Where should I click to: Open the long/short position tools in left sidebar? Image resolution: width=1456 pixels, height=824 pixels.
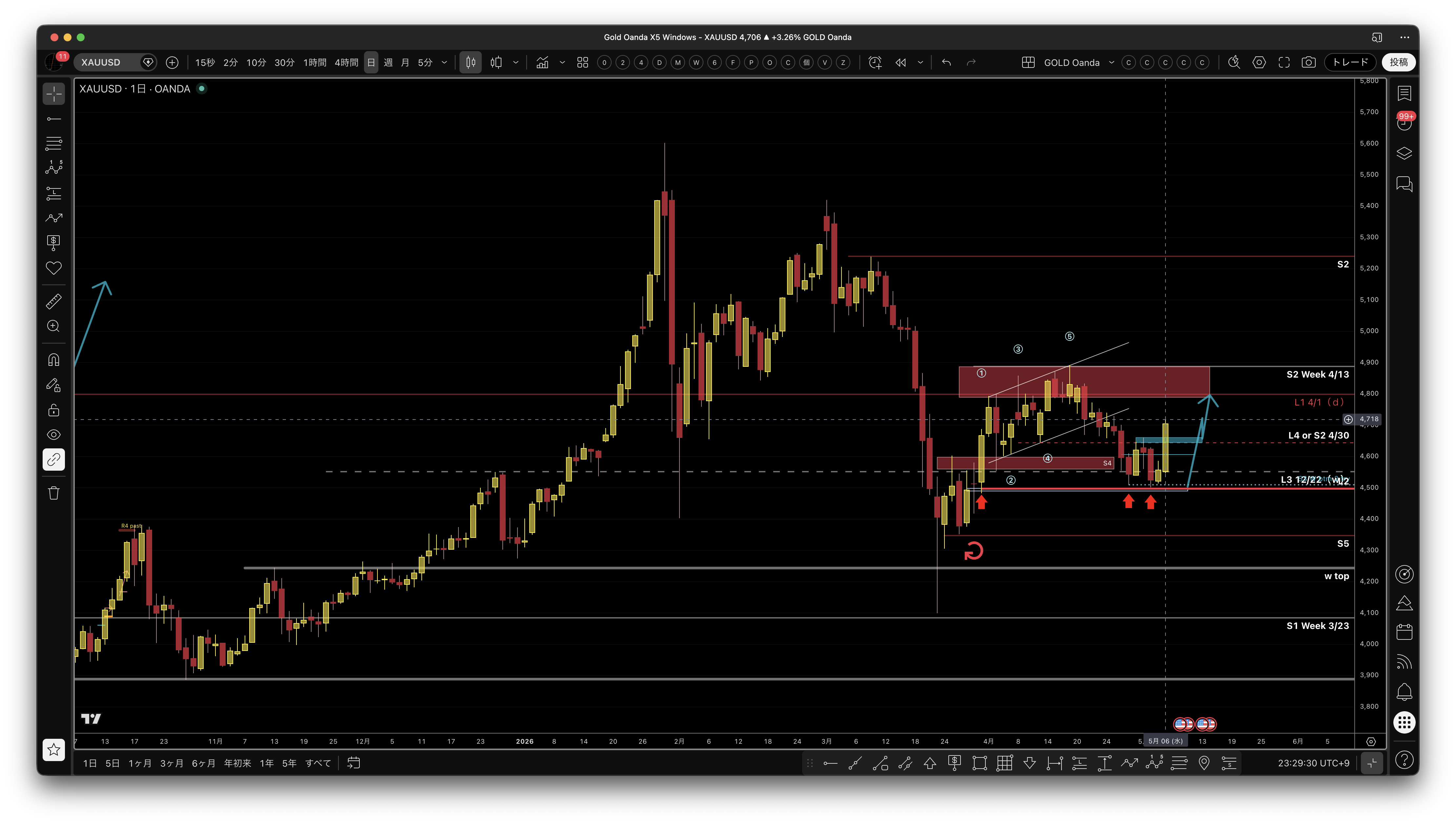54,194
